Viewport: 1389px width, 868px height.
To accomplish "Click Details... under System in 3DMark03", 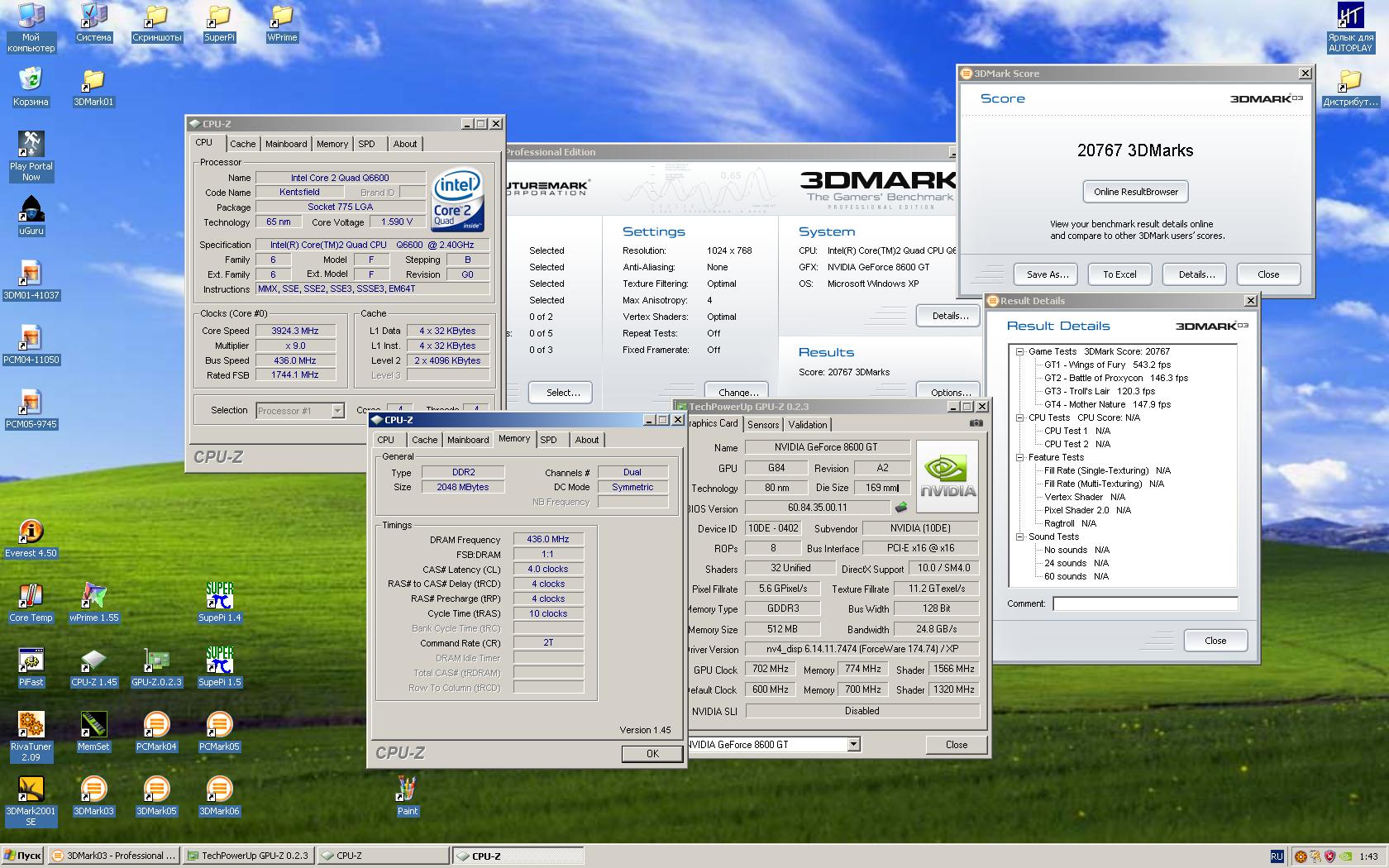I will click(x=948, y=316).
